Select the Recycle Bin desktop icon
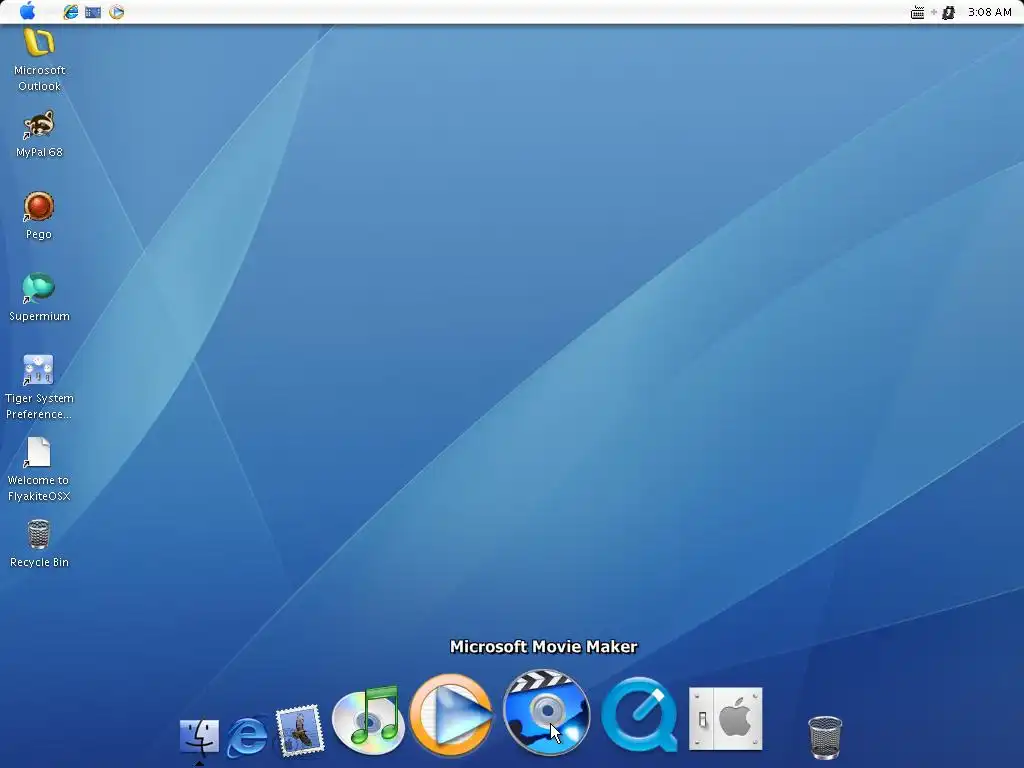The height and width of the screenshot is (768, 1024). coord(39,543)
